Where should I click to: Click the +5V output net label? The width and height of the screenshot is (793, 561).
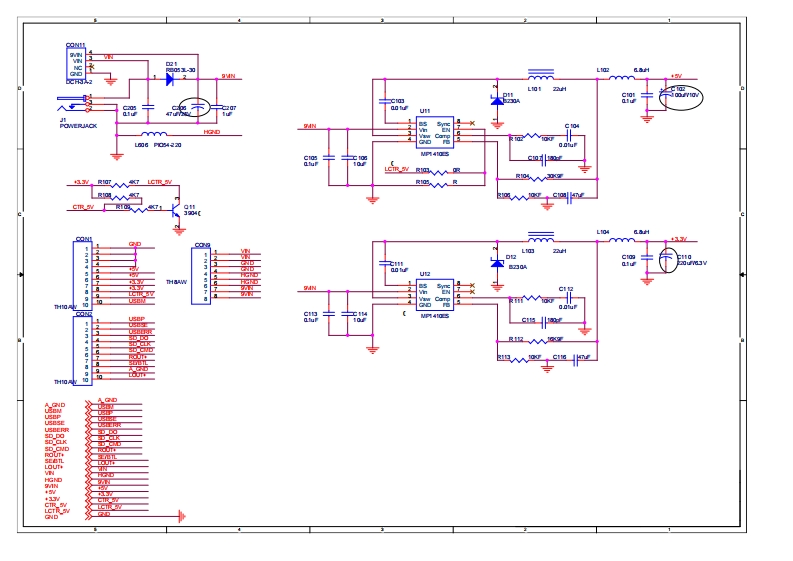point(676,75)
